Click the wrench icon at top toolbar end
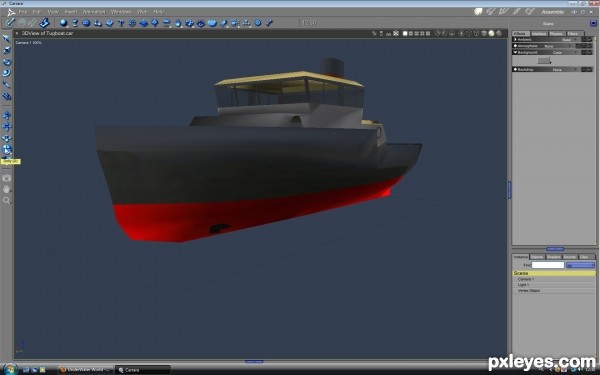The height and width of the screenshot is (375, 600). (x=269, y=23)
